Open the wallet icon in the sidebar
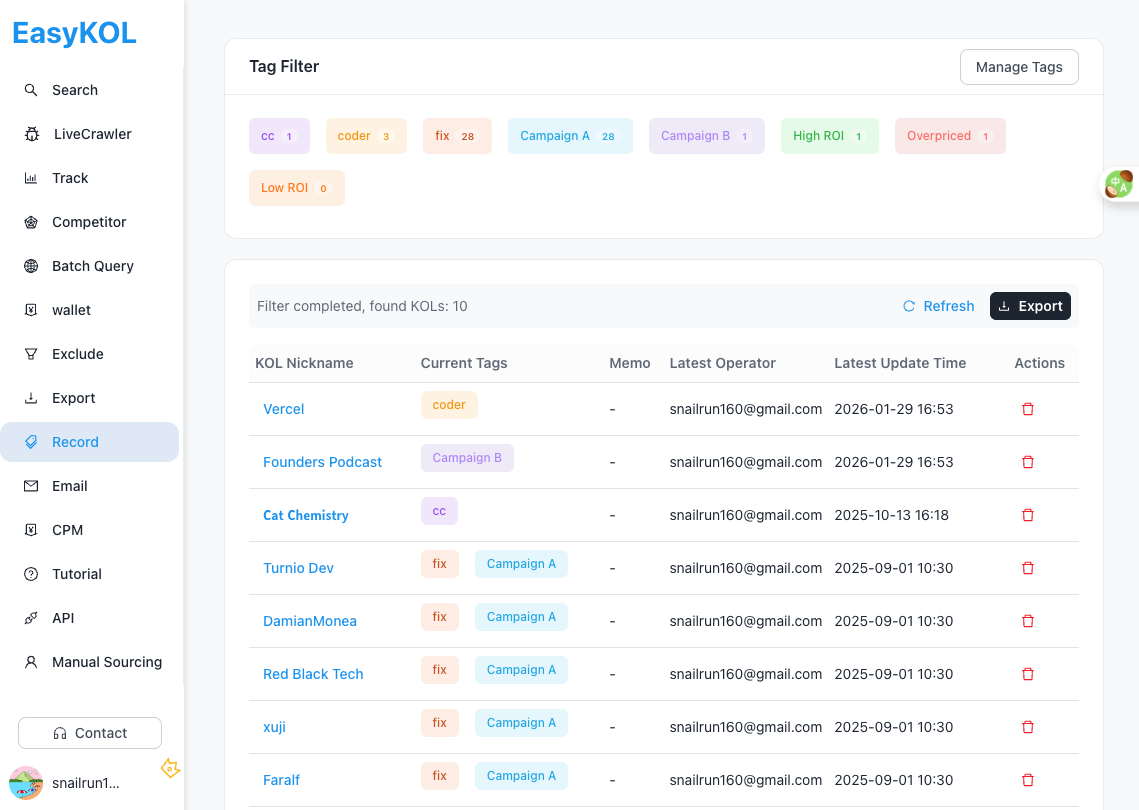This screenshot has width=1139, height=810. coord(31,309)
